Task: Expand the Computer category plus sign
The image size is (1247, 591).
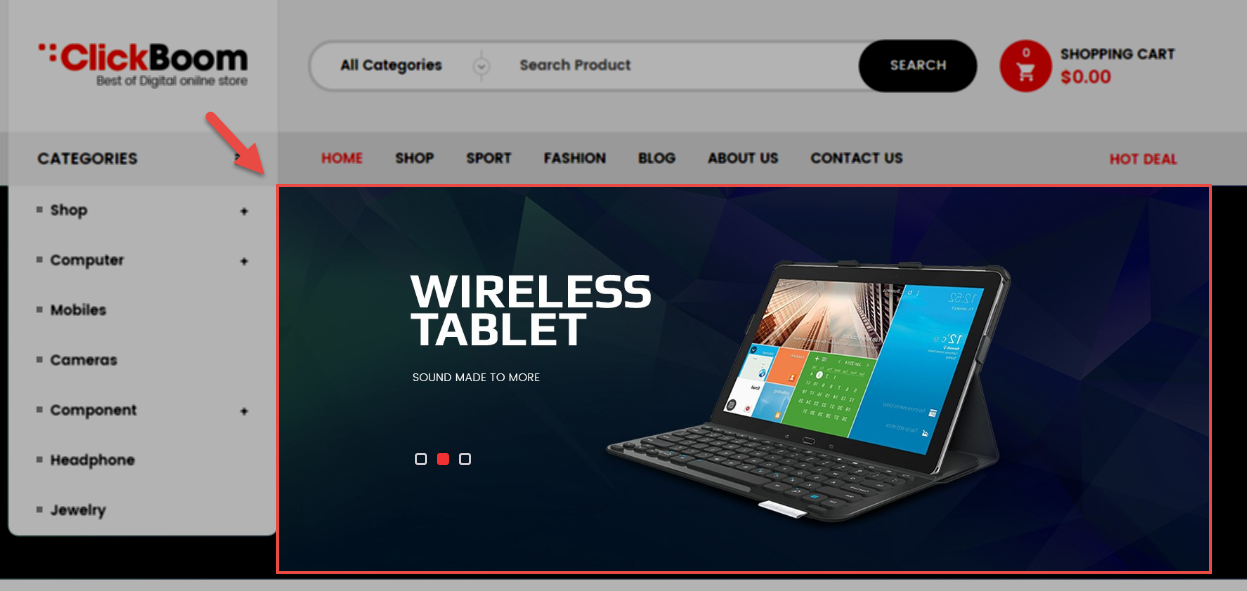Action: (x=244, y=261)
